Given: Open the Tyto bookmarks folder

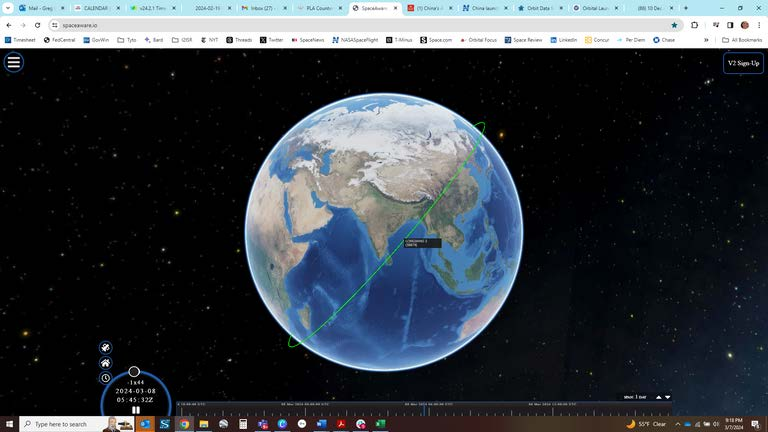Looking at the screenshot, I should (126, 40).
